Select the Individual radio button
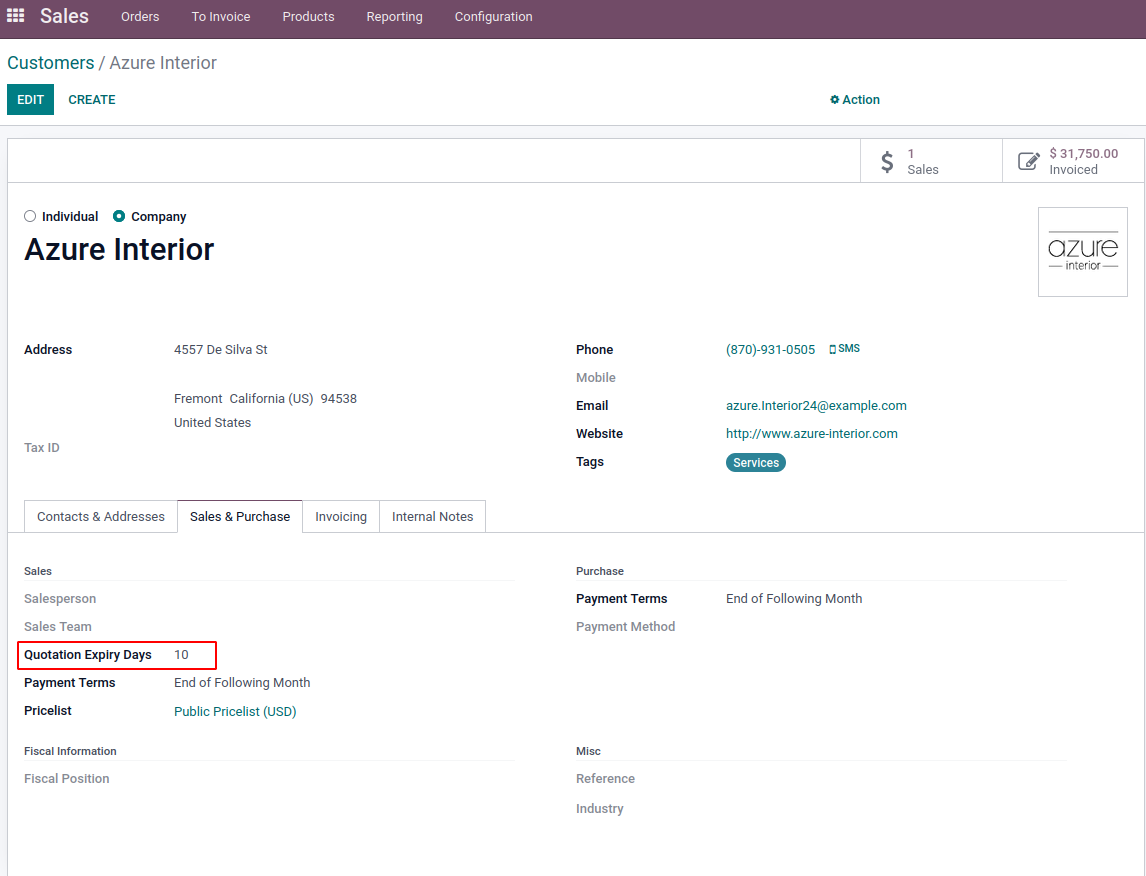 click(x=30, y=216)
